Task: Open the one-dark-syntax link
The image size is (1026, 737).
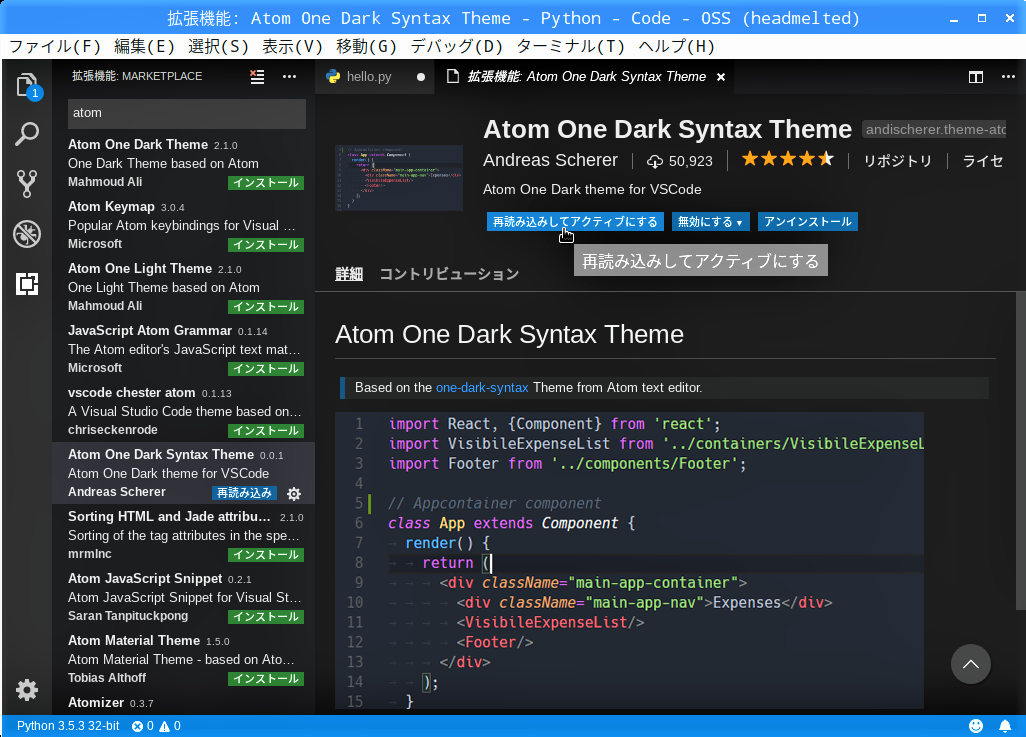Action: 482,387
